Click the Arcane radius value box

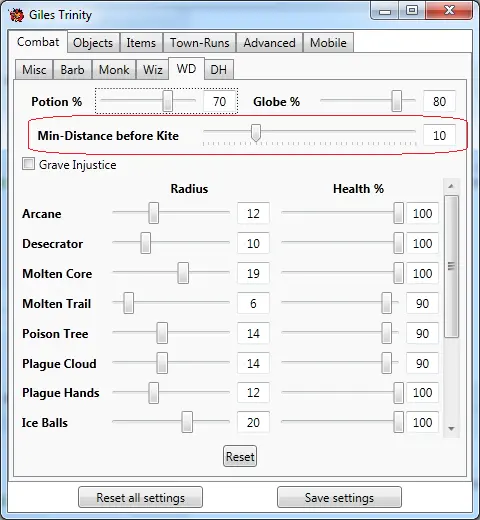pyautogui.click(x=253, y=213)
